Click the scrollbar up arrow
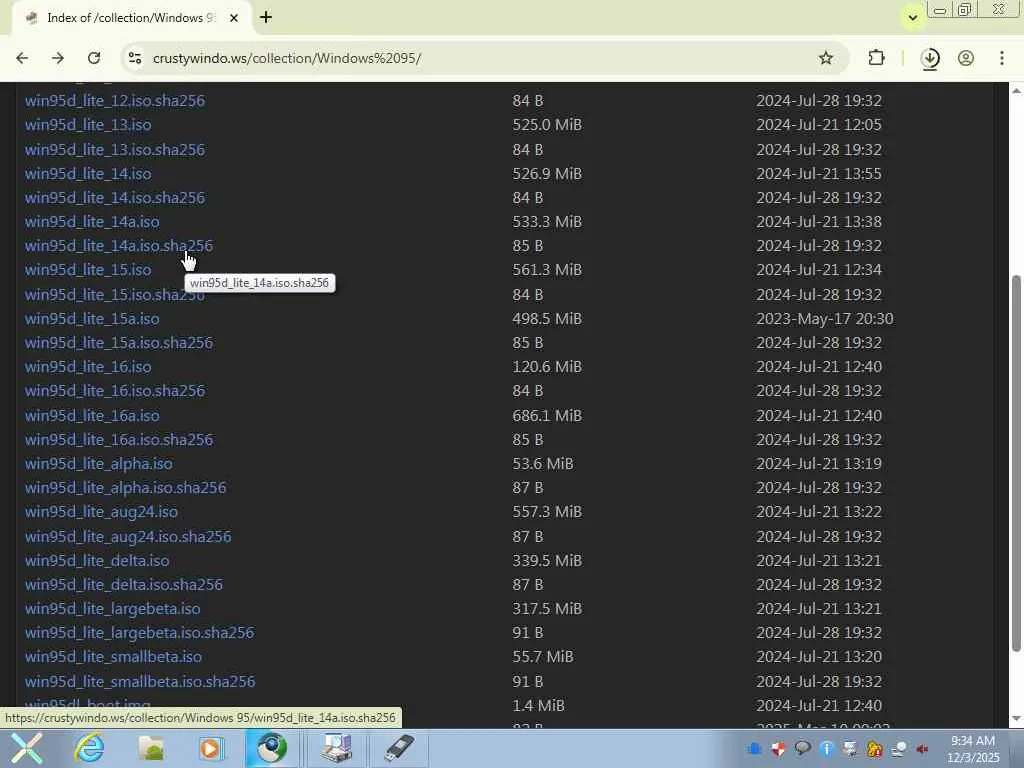 1016,90
